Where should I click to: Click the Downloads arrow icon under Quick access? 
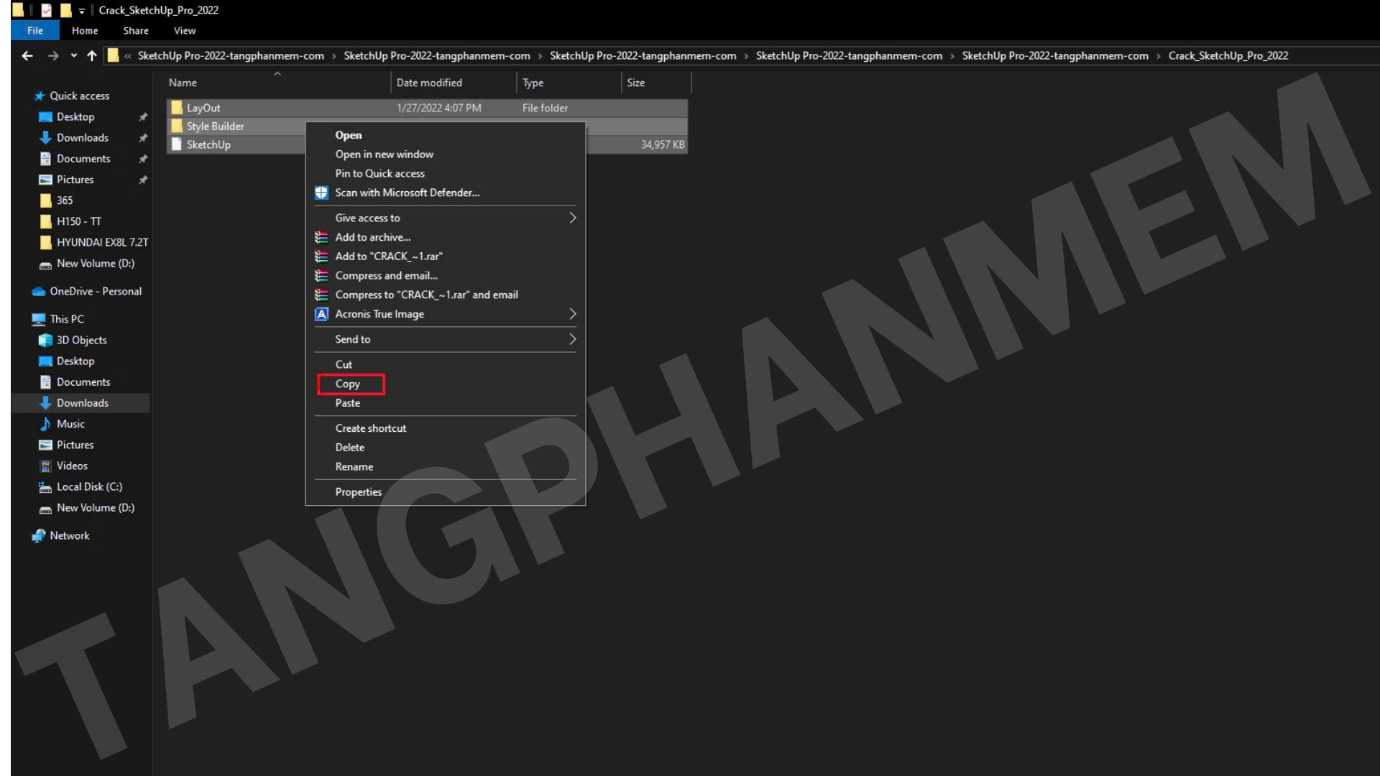(x=45, y=138)
